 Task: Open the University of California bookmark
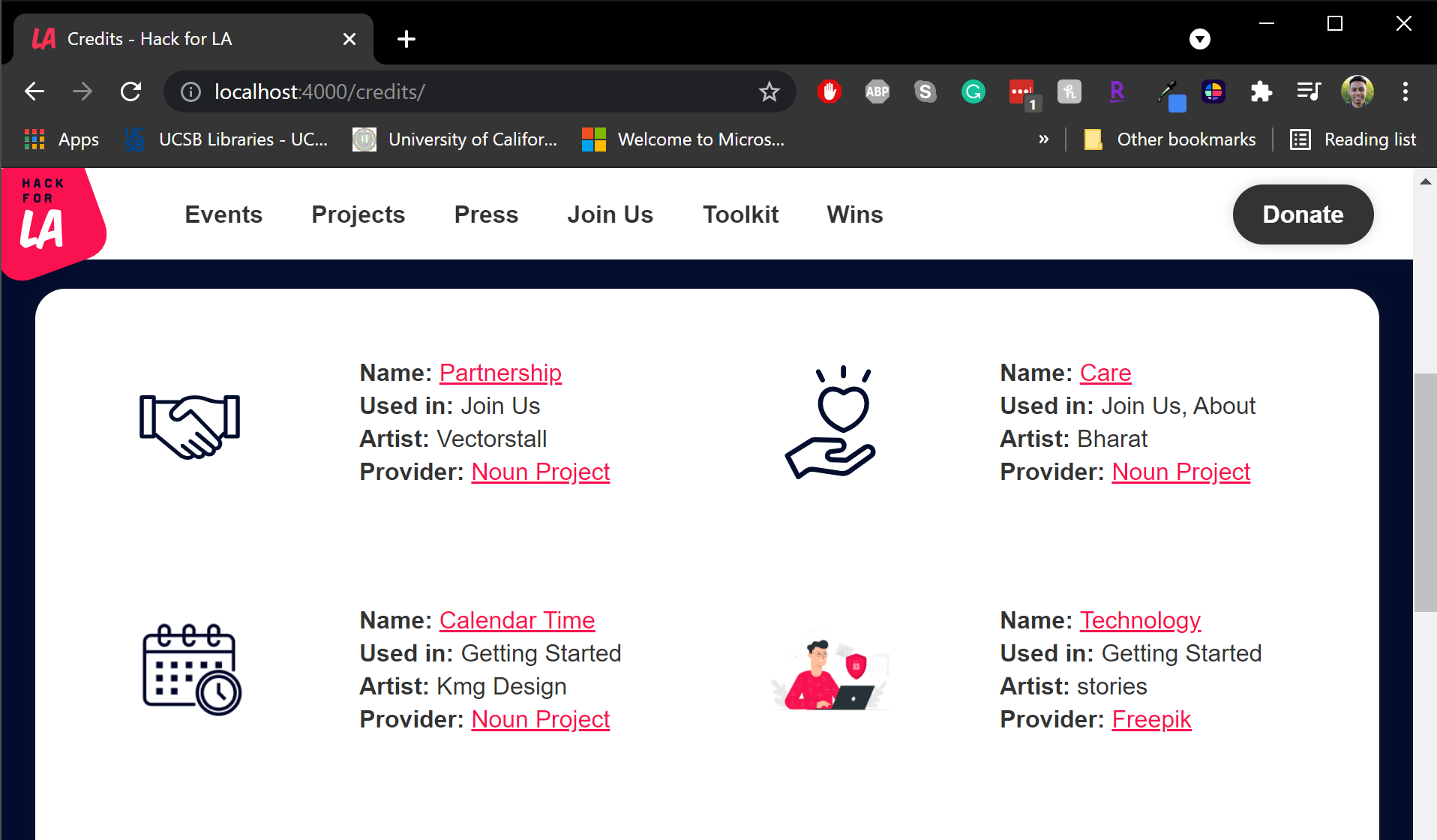tap(455, 139)
